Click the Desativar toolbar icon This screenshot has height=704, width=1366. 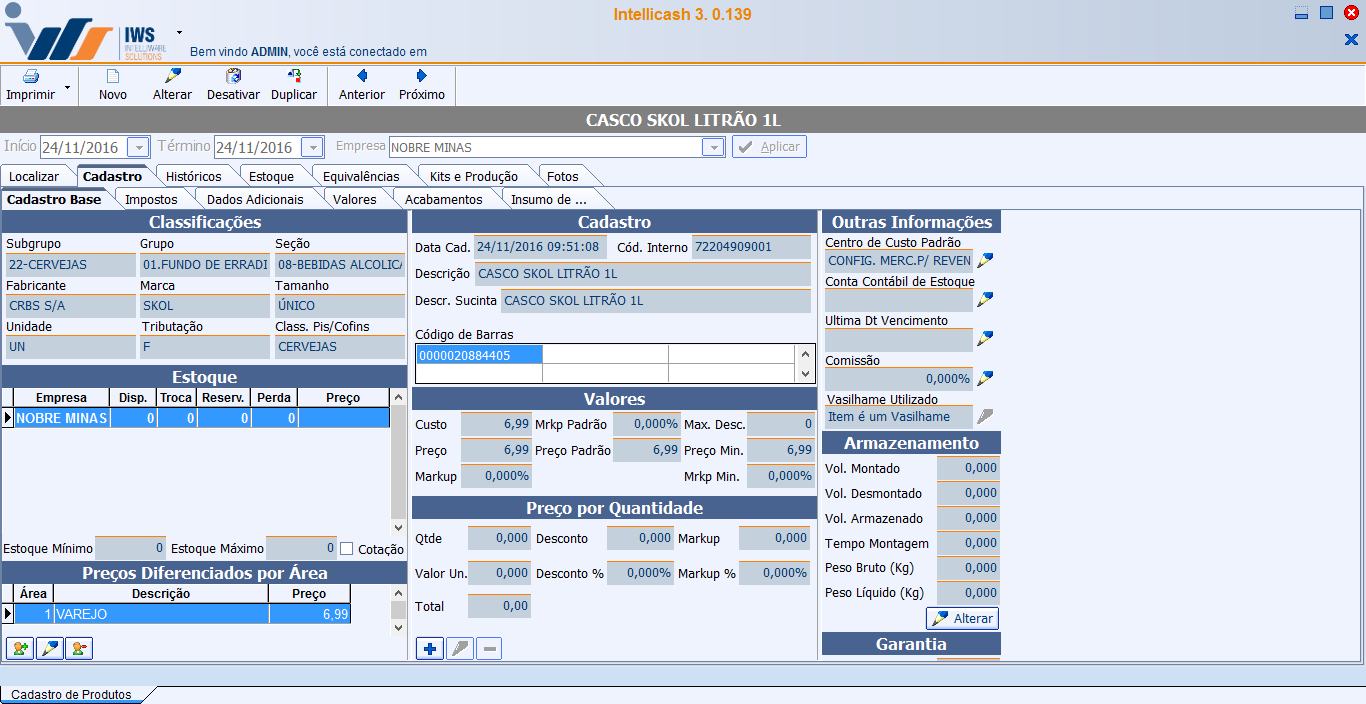(233, 77)
